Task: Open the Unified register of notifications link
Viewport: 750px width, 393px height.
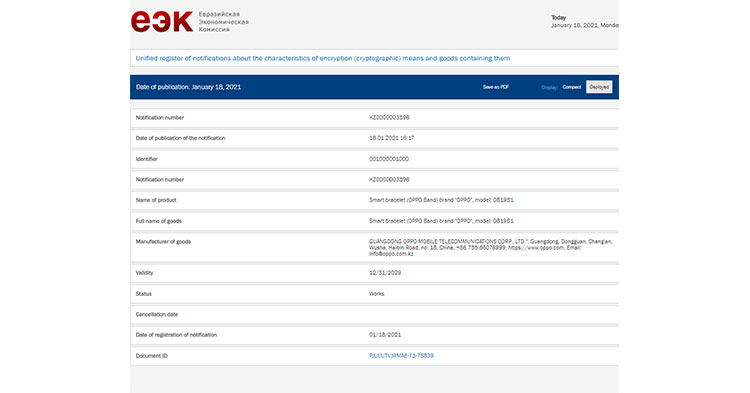Action: [x=323, y=58]
